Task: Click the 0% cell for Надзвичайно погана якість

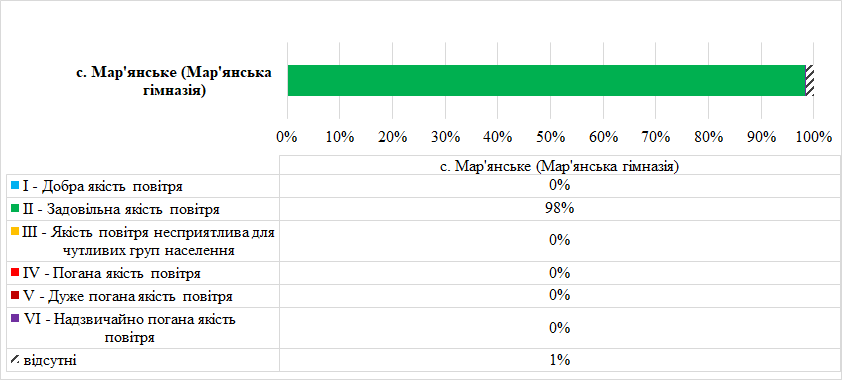Action: 560,328
